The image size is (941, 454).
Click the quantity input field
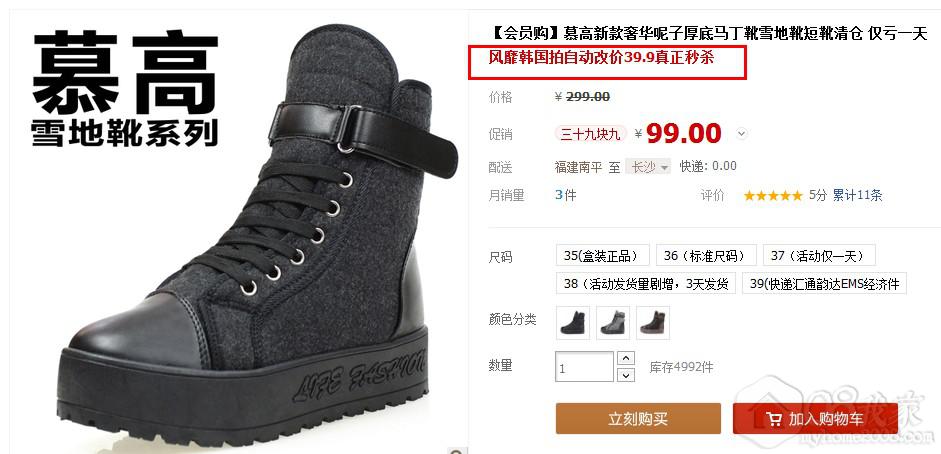coord(585,366)
